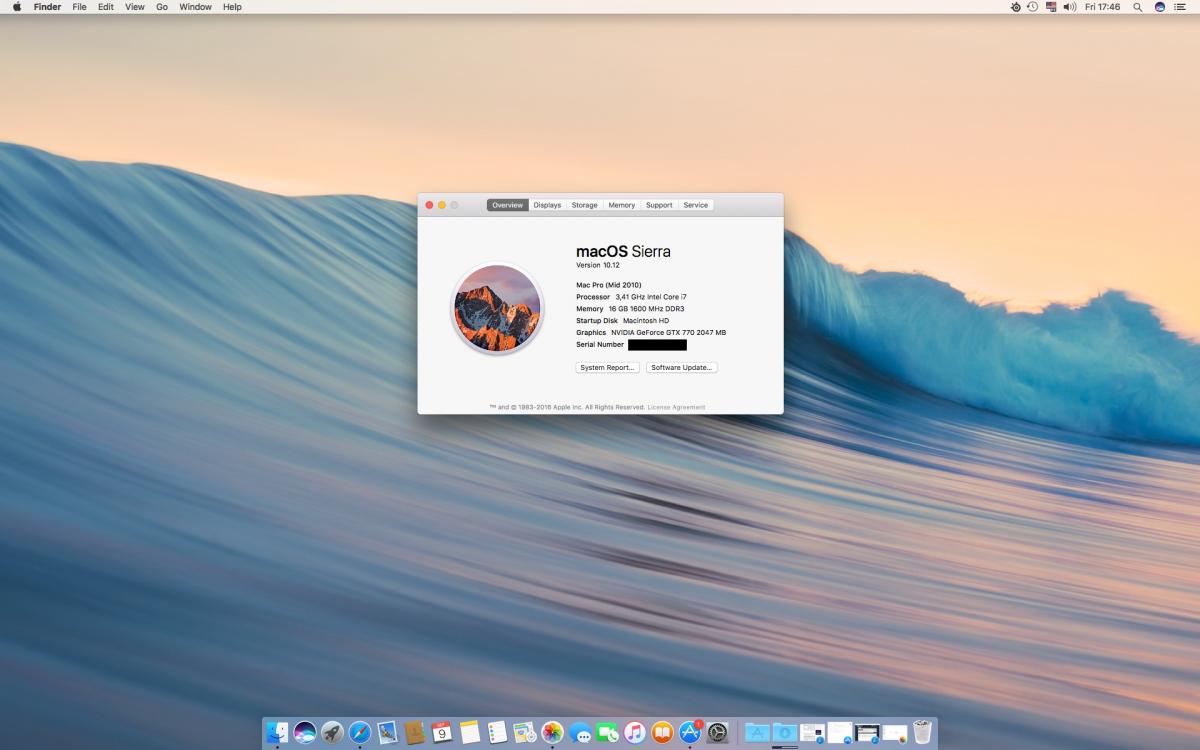This screenshot has height=750, width=1200.
Task: Open the View menu
Action: 134,7
